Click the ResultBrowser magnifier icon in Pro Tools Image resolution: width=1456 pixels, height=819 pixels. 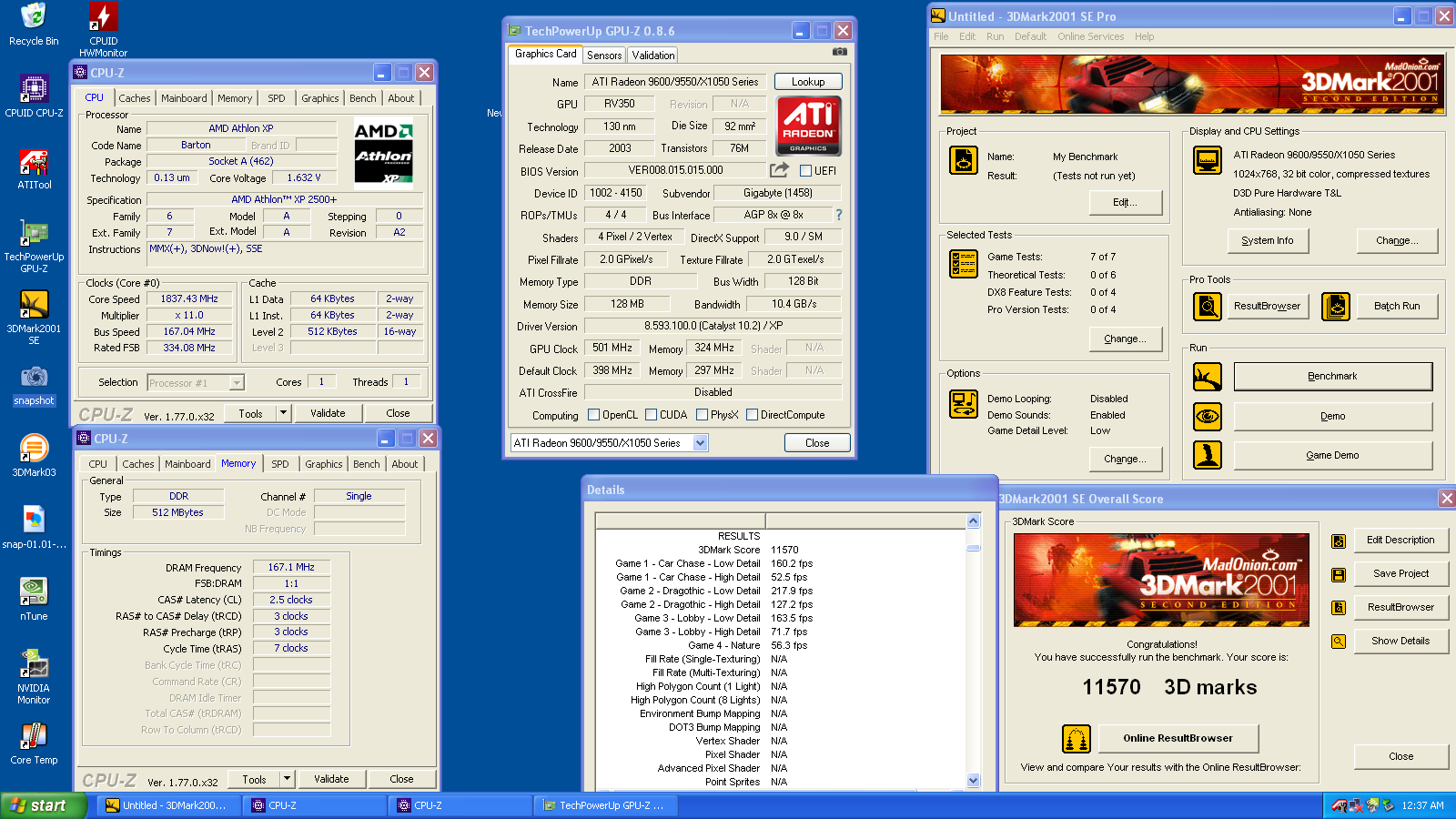click(1208, 307)
